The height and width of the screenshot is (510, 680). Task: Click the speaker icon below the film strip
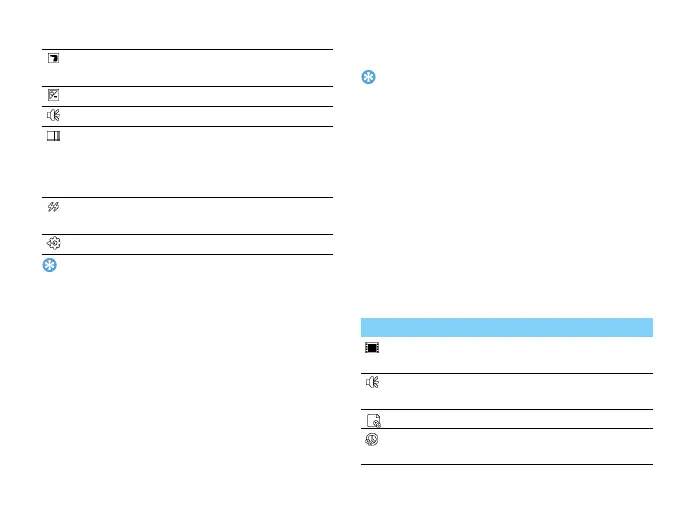372,382
